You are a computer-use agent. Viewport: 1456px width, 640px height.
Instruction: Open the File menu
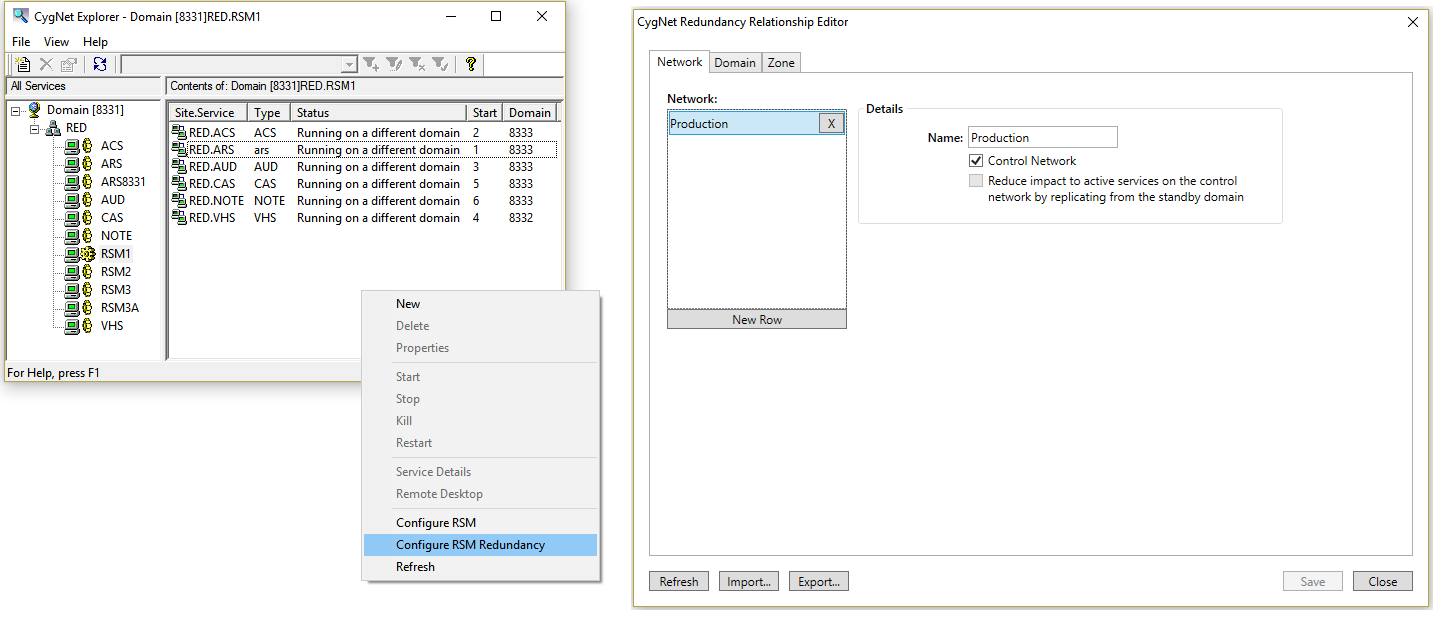pyautogui.click(x=21, y=42)
